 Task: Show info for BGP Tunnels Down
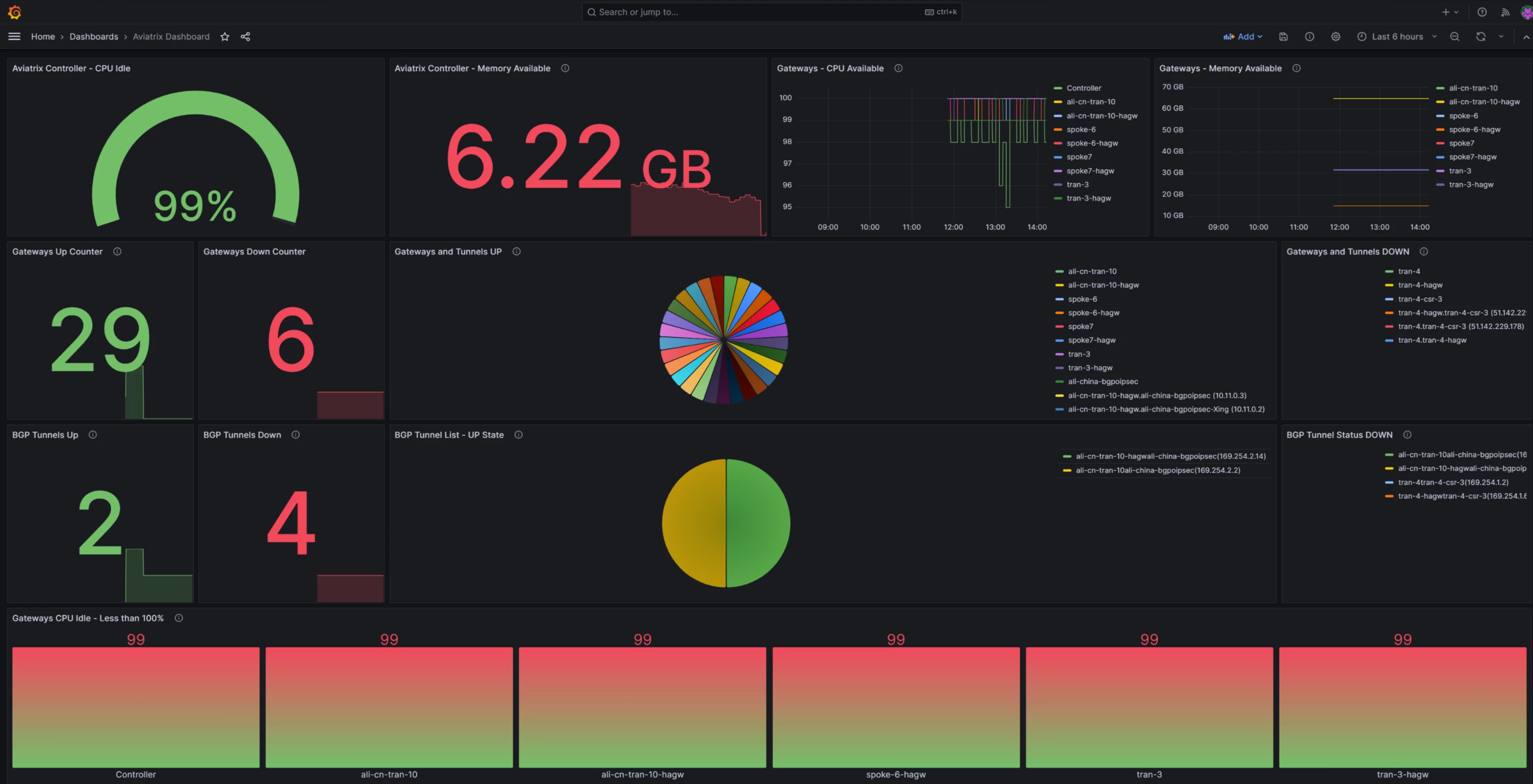tap(295, 435)
